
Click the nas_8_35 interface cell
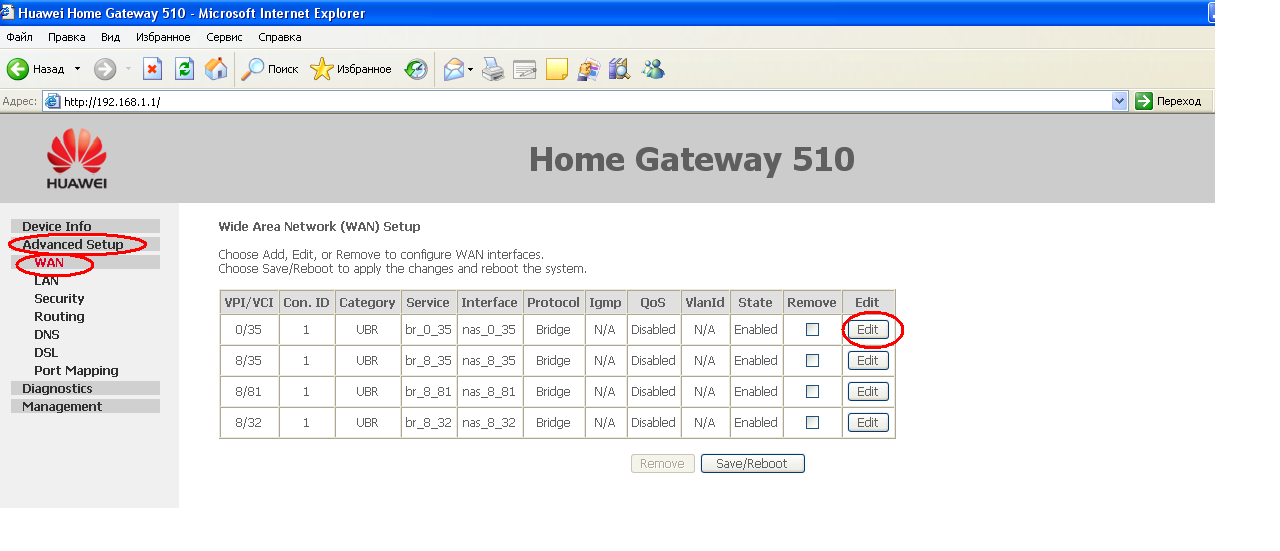tap(489, 360)
